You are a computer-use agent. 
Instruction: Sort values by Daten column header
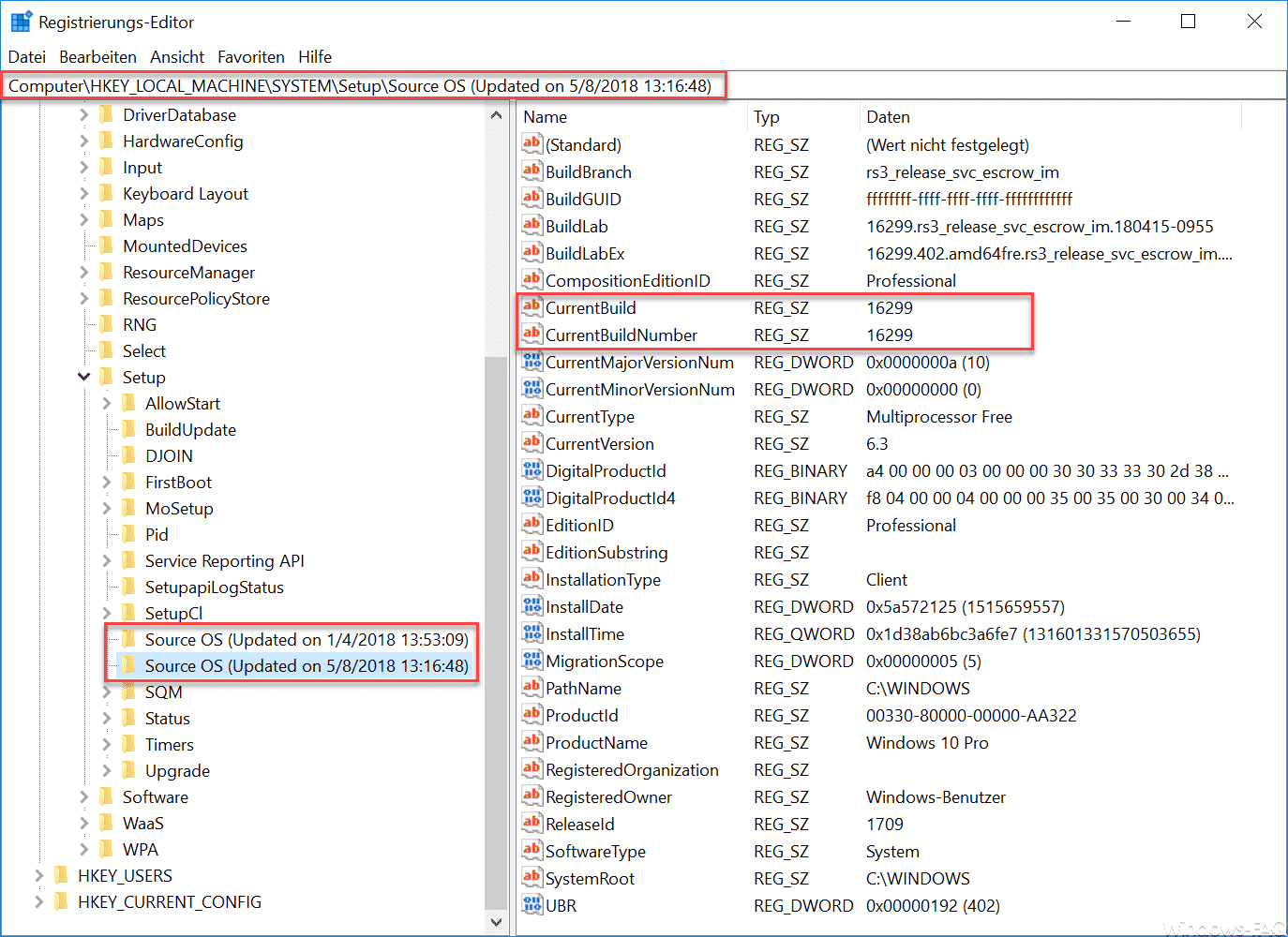click(x=1050, y=117)
